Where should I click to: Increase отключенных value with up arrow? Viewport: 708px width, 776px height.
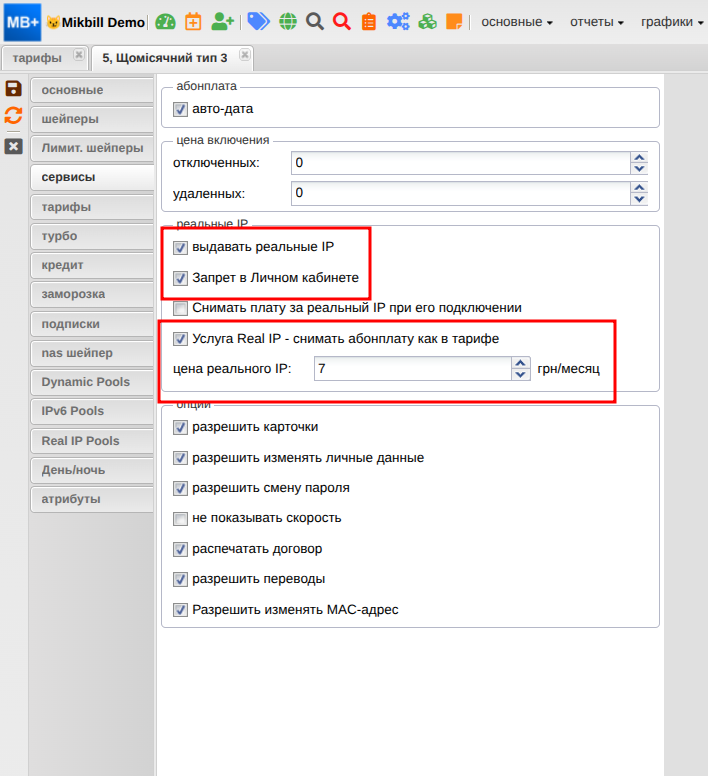[639, 157]
